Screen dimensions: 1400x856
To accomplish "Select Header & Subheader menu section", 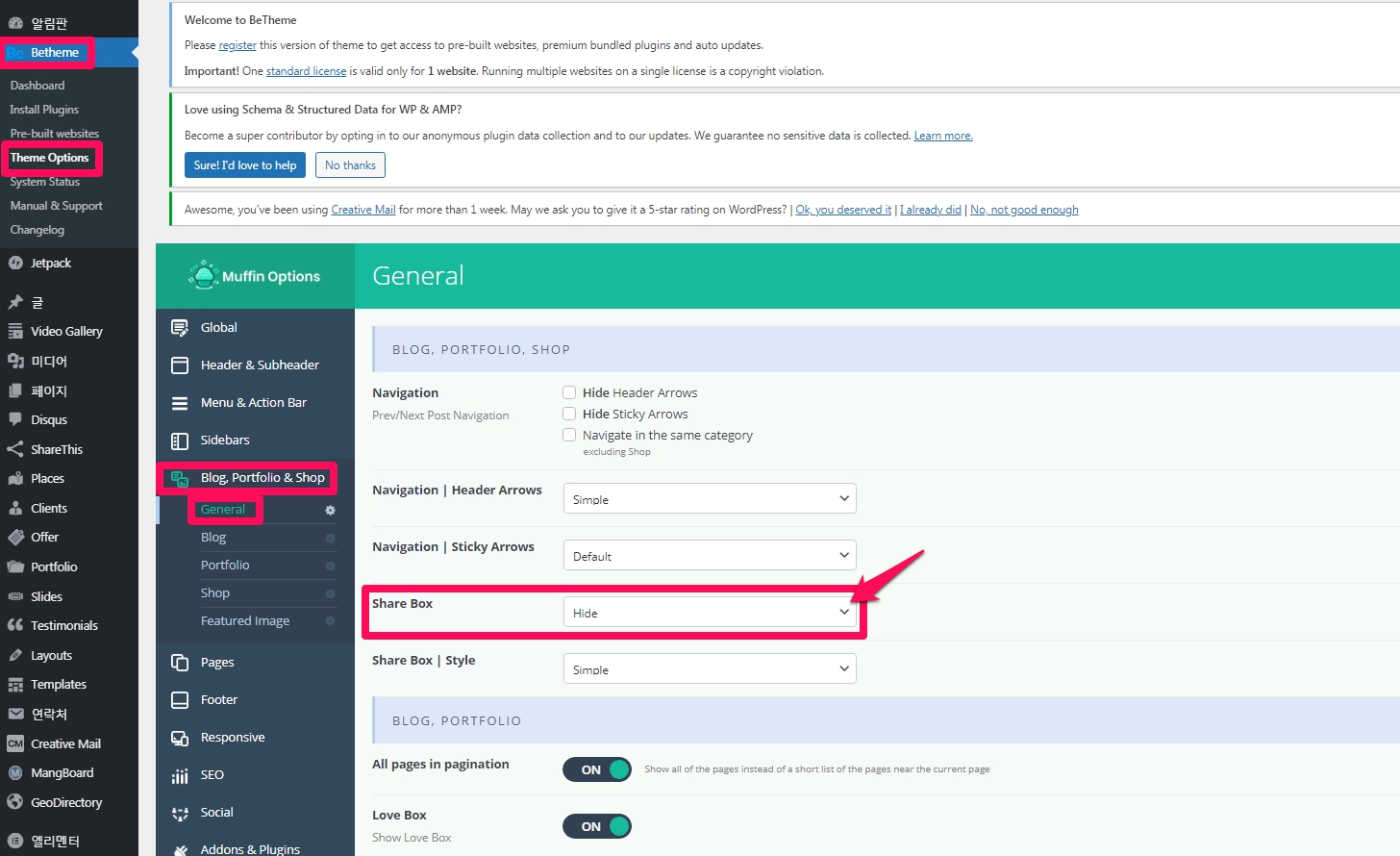I will 259,365.
